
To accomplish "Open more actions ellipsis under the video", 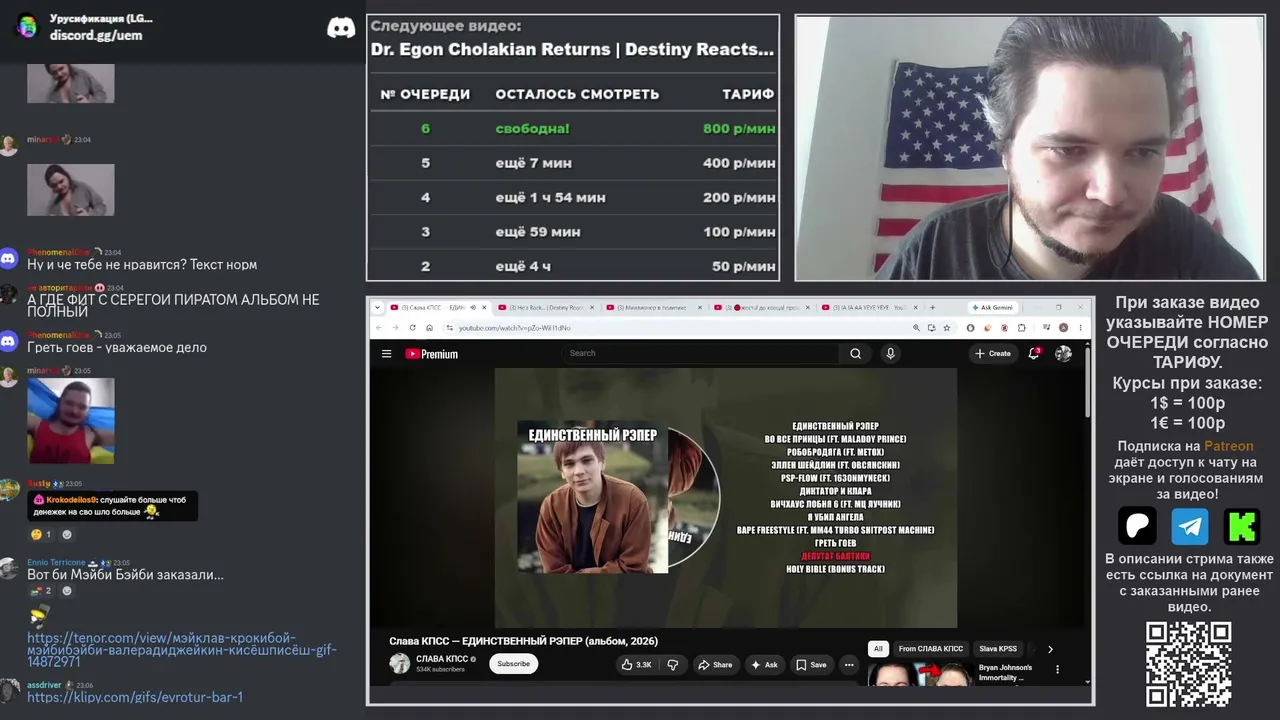I will tap(849, 664).
